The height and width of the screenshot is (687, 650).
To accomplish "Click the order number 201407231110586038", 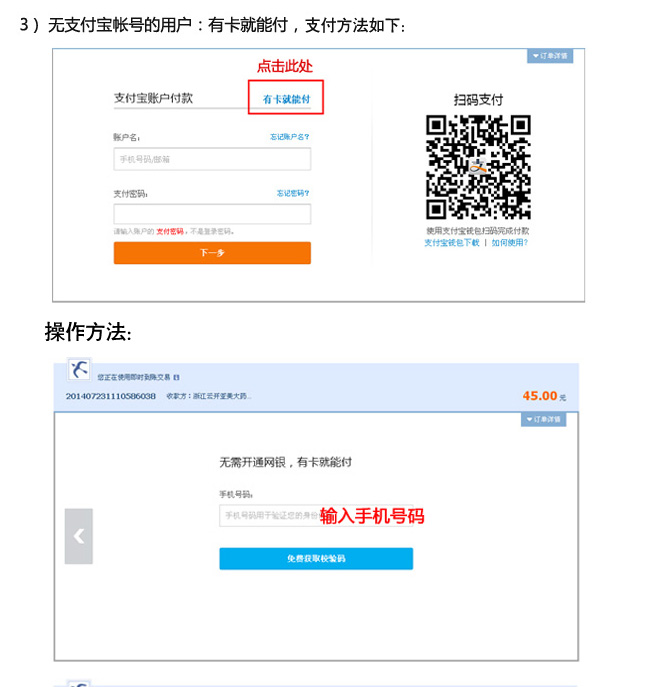I will pyautogui.click(x=111, y=396).
